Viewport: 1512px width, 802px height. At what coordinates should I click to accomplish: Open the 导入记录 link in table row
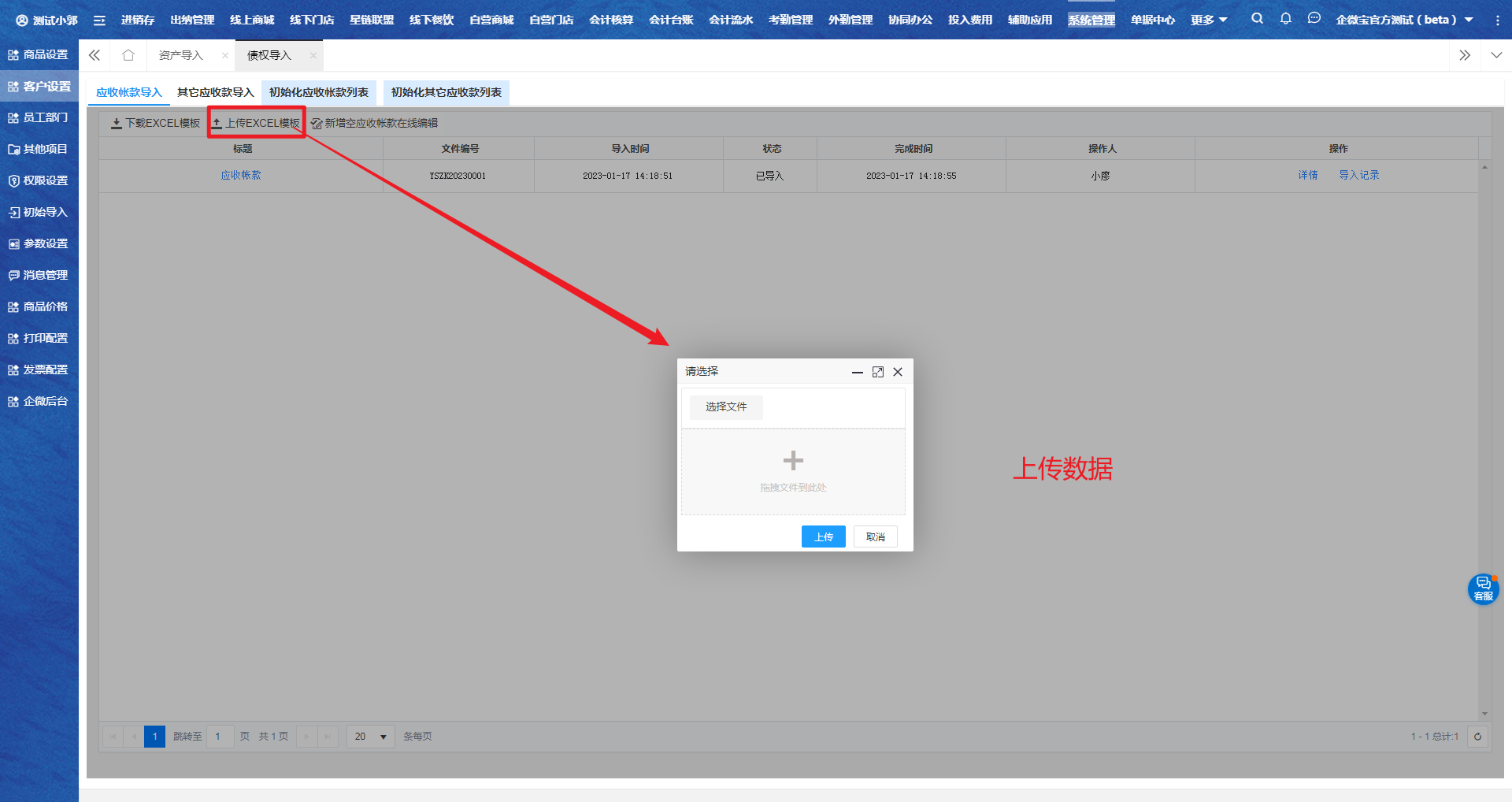1358,175
